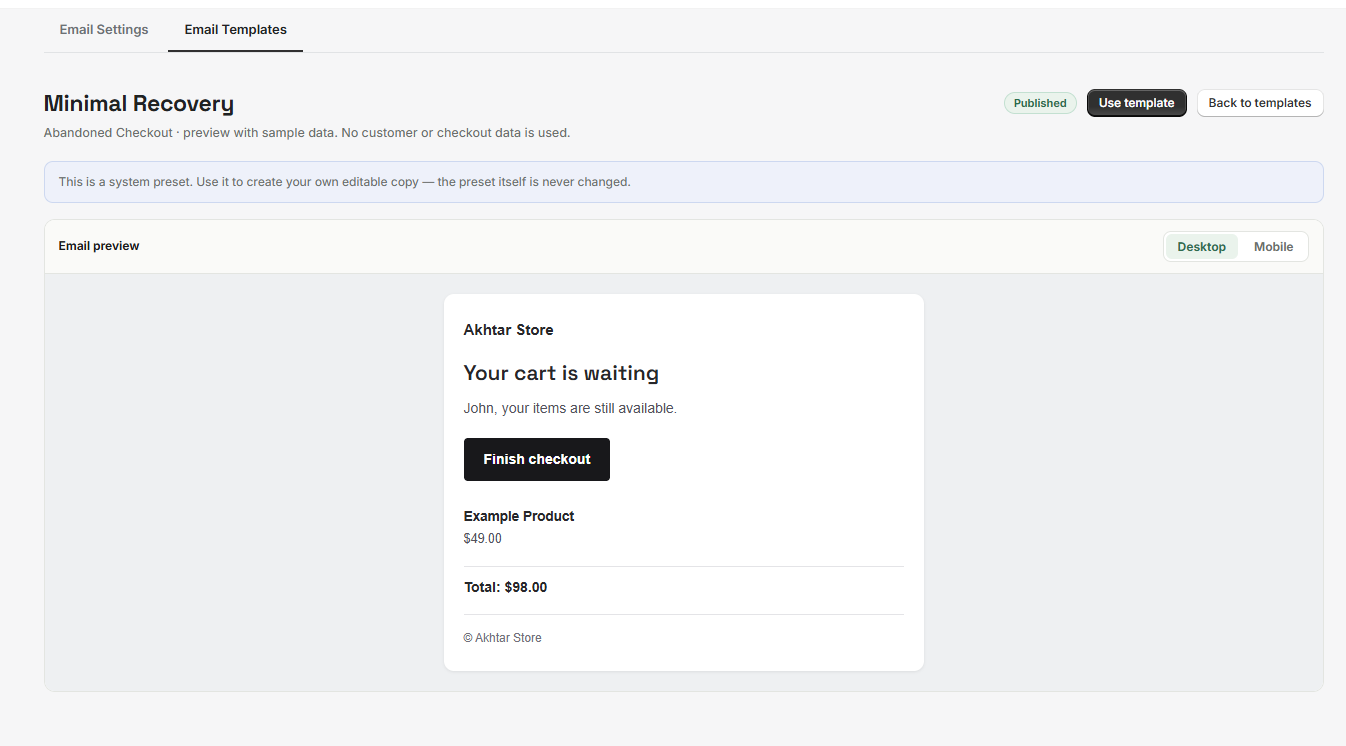This screenshot has width=1346, height=746.
Task: Click the Finish checkout button in preview
Action: [x=537, y=459]
